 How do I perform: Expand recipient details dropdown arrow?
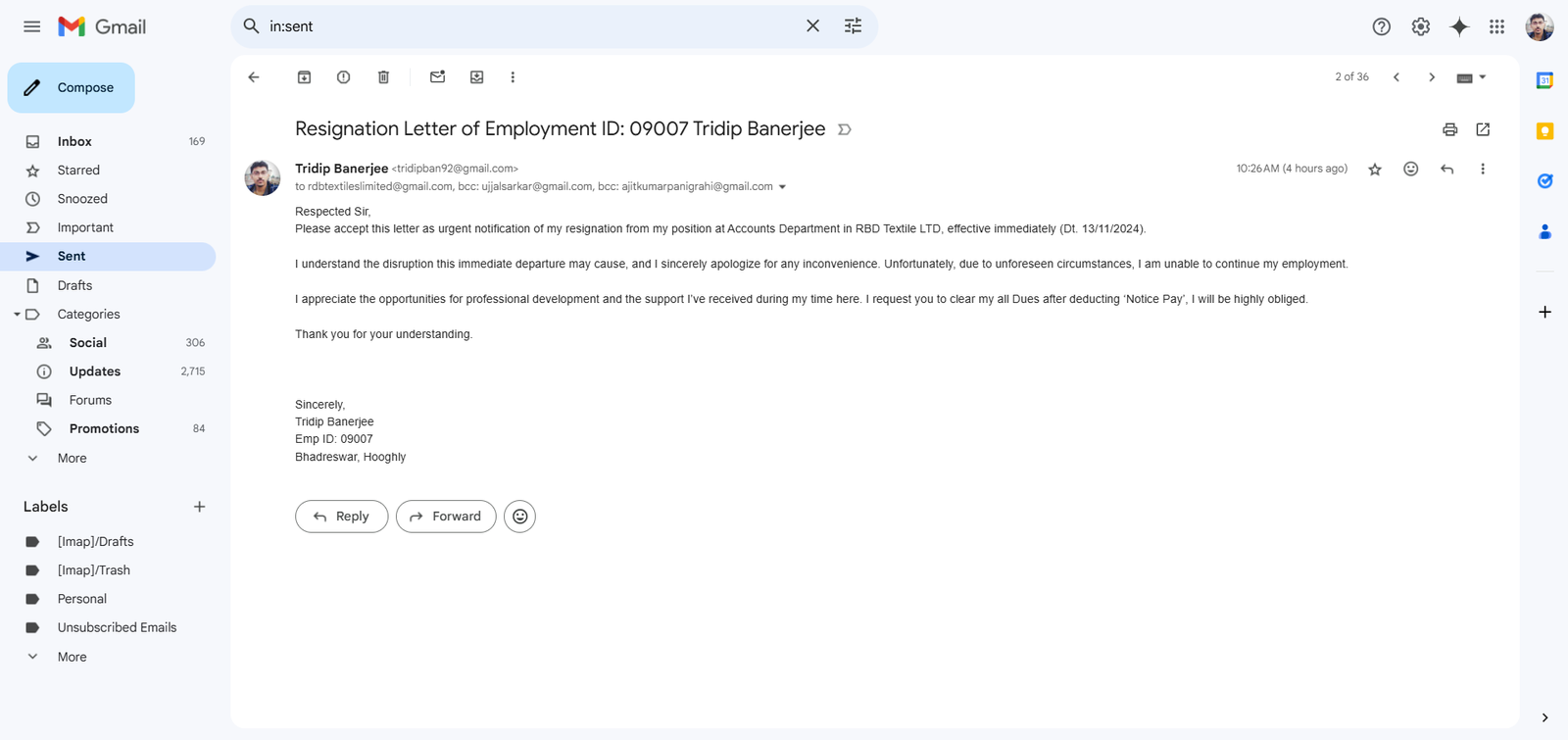point(782,187)
